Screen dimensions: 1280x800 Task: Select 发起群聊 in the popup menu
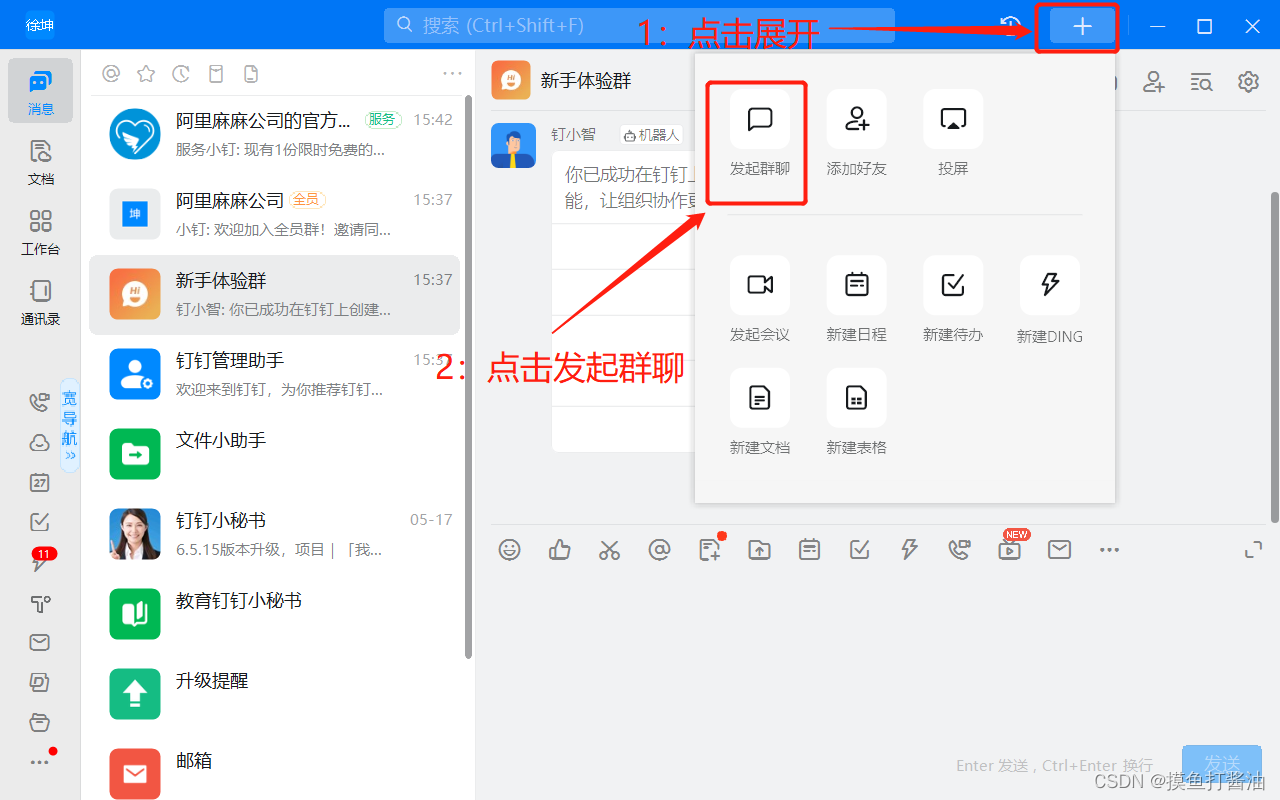pyautogui.click(x=759, y=133)
